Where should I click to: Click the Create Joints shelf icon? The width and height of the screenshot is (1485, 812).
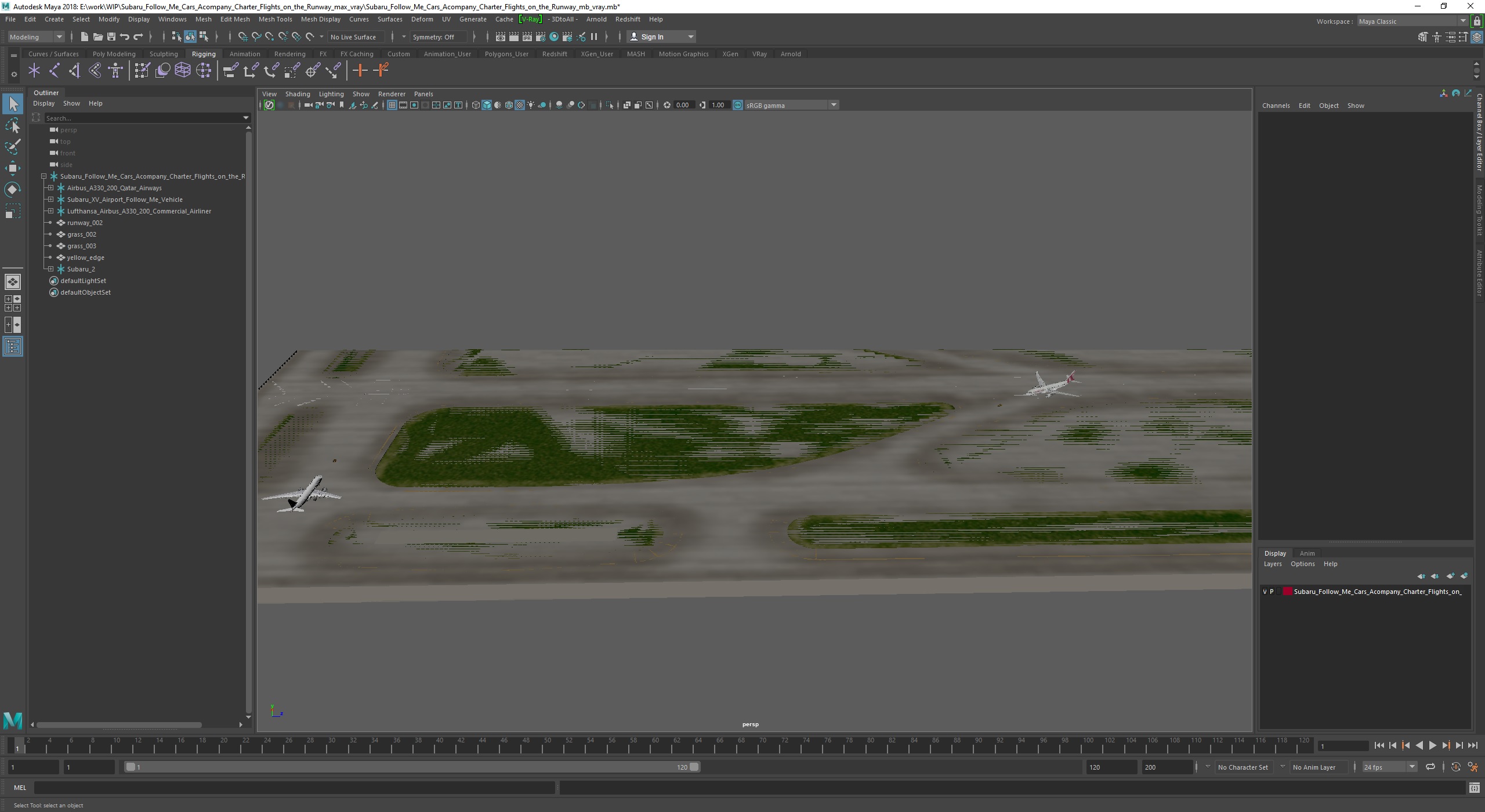[55, 71]
